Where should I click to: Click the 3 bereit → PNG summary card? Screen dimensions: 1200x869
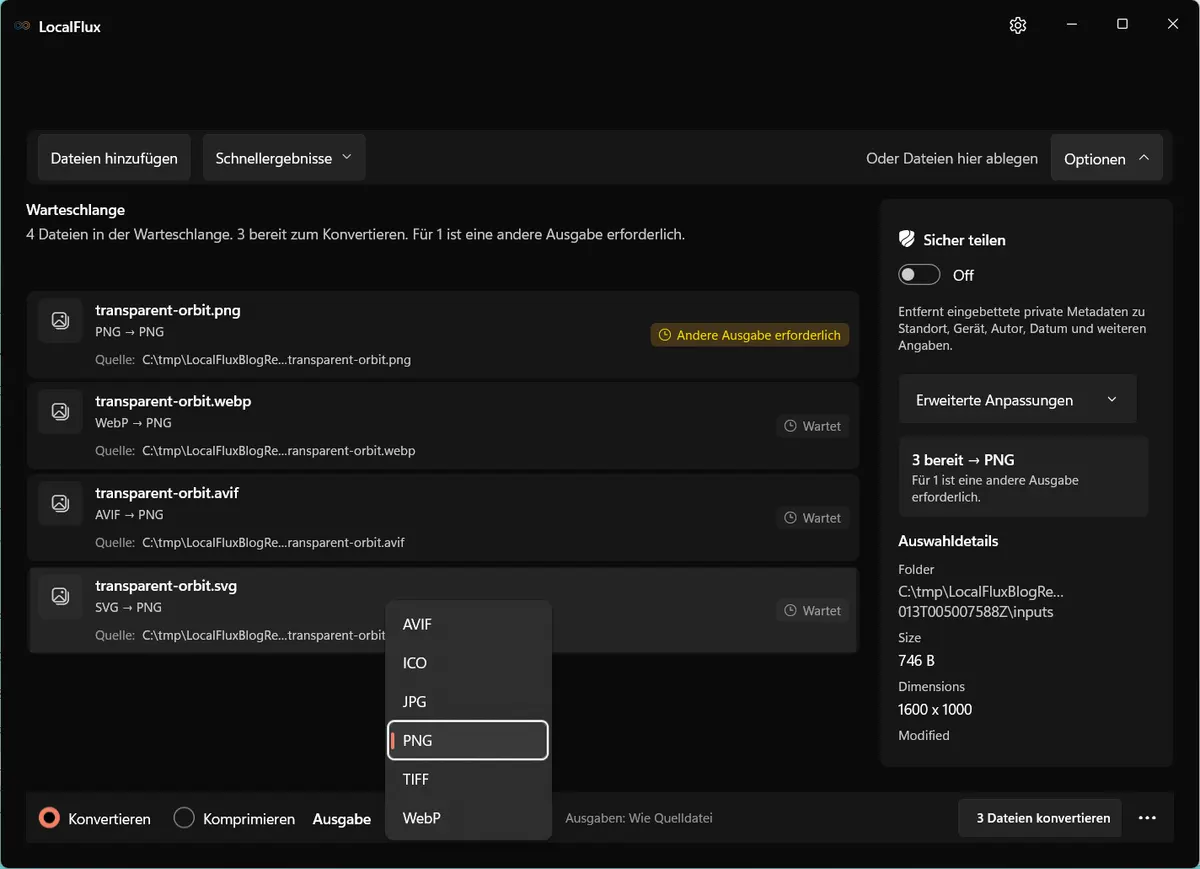click(x=1023, y=477)
